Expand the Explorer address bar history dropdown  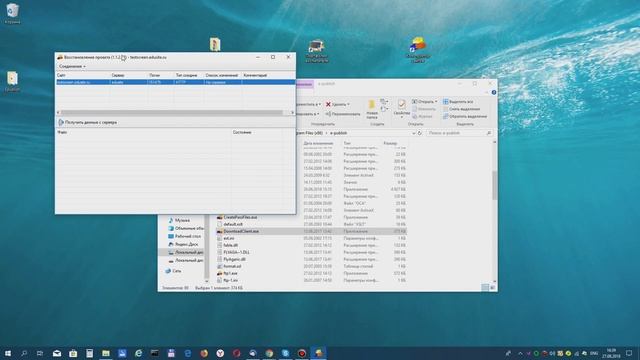[413, 133]
